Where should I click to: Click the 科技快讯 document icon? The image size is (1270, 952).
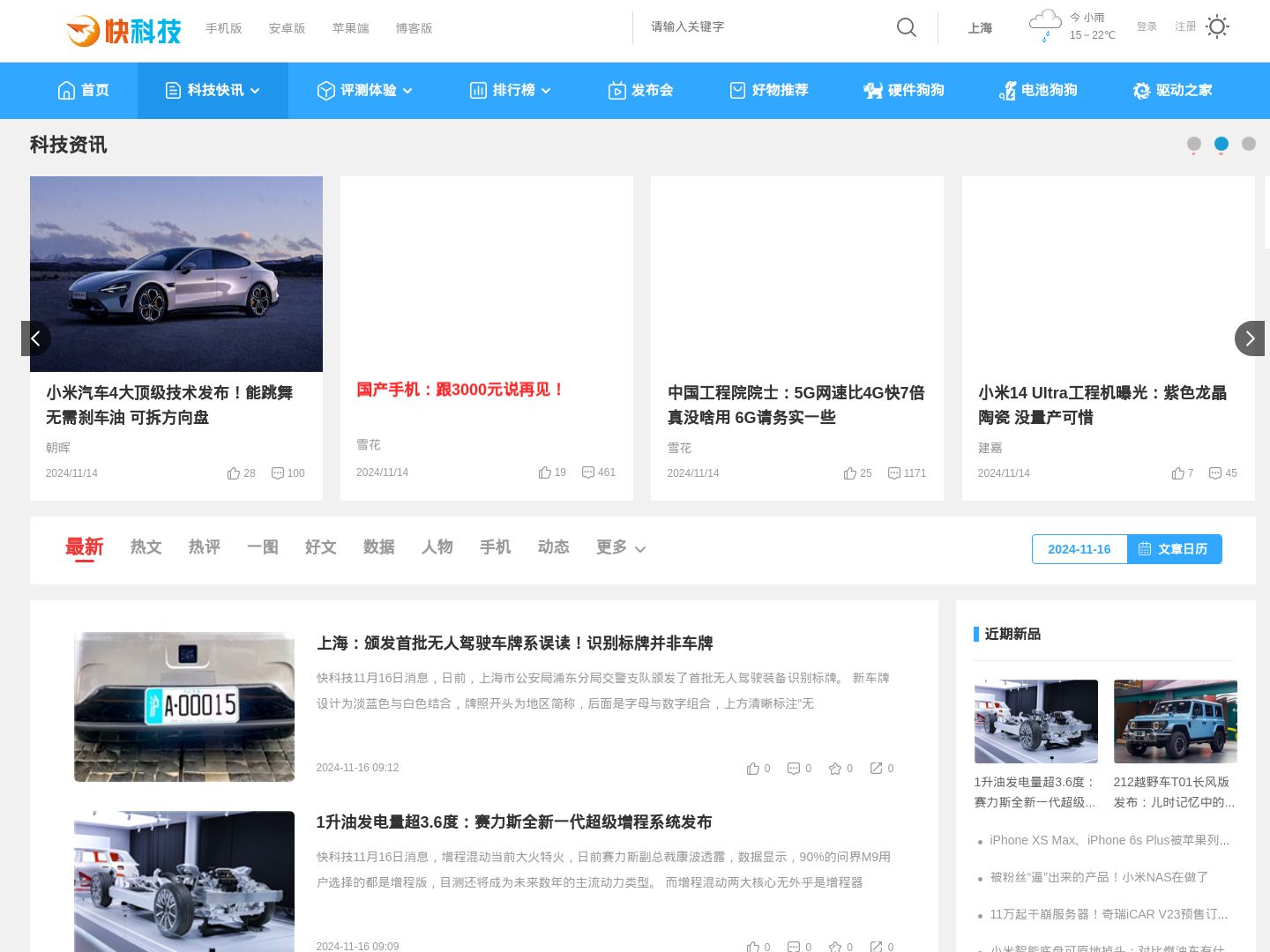click(x=174, y=90)
